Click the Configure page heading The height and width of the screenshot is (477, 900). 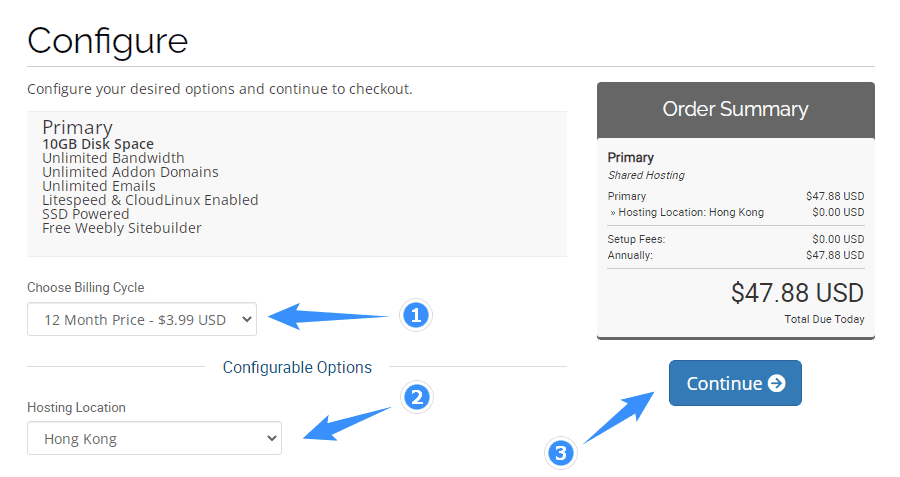click(x=107, y=41)
